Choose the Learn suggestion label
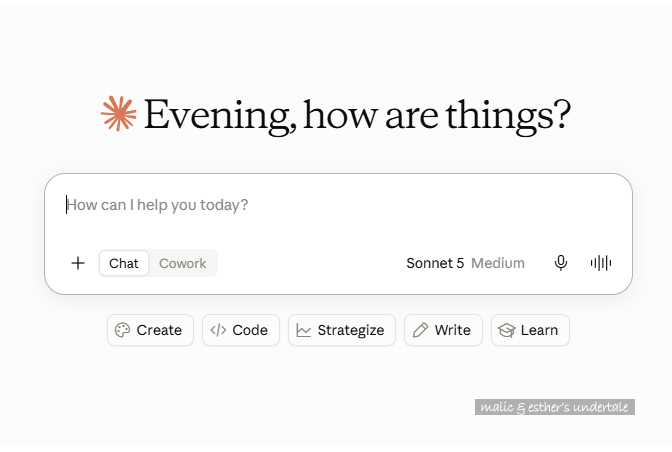The width and height of the screenshot is (672, 452). click(539, 330)
